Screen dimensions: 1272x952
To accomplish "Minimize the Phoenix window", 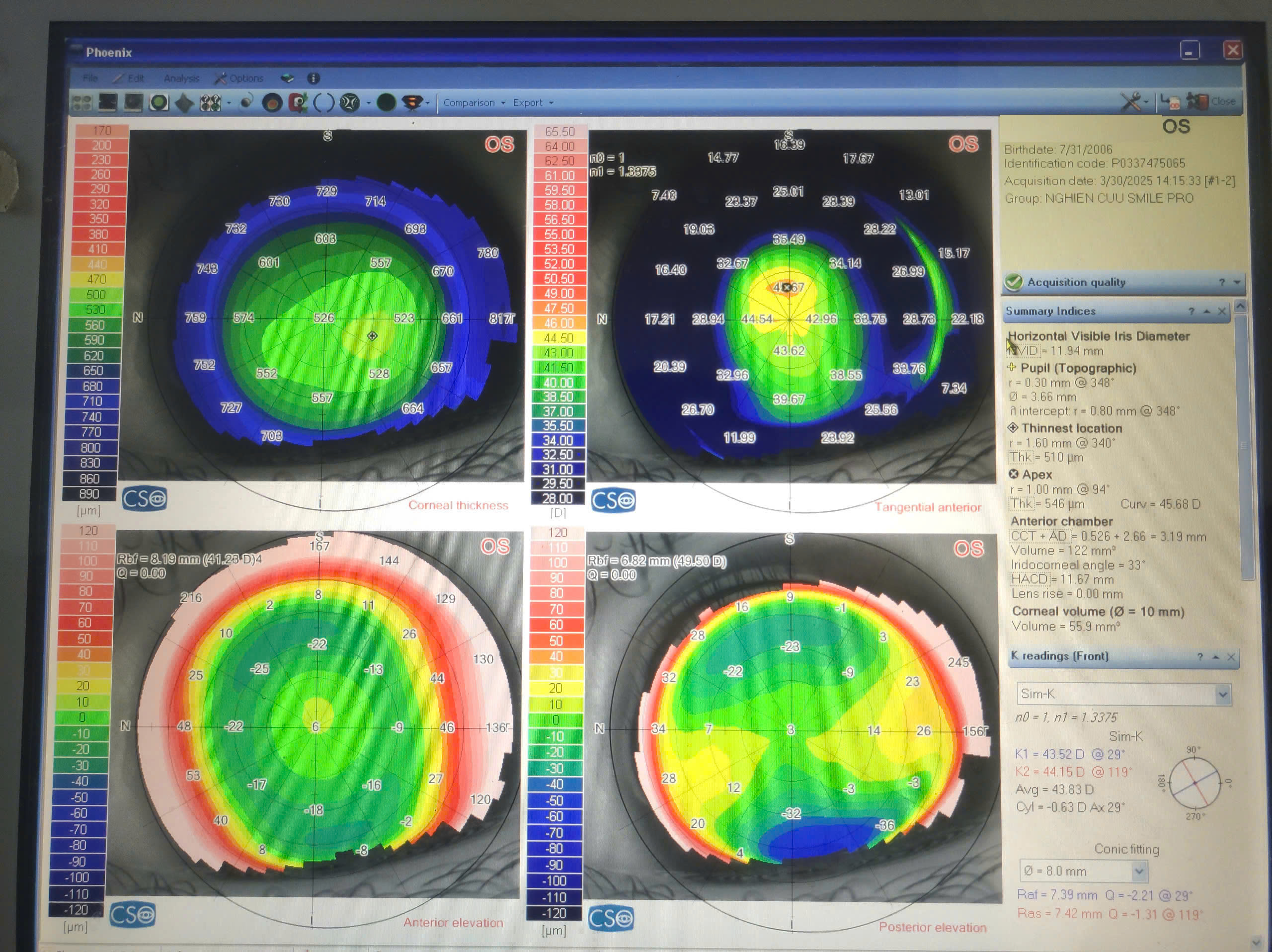I will click(1189, 51).
